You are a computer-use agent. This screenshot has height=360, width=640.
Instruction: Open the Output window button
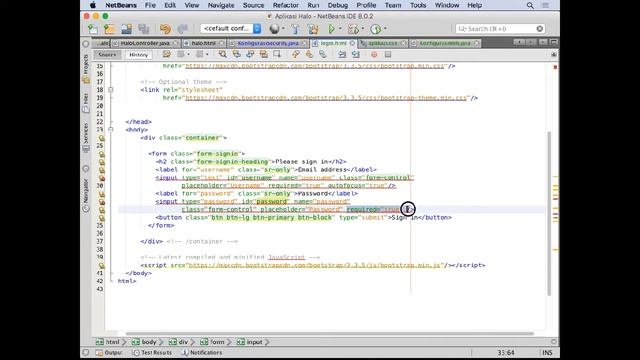point(109,353)
